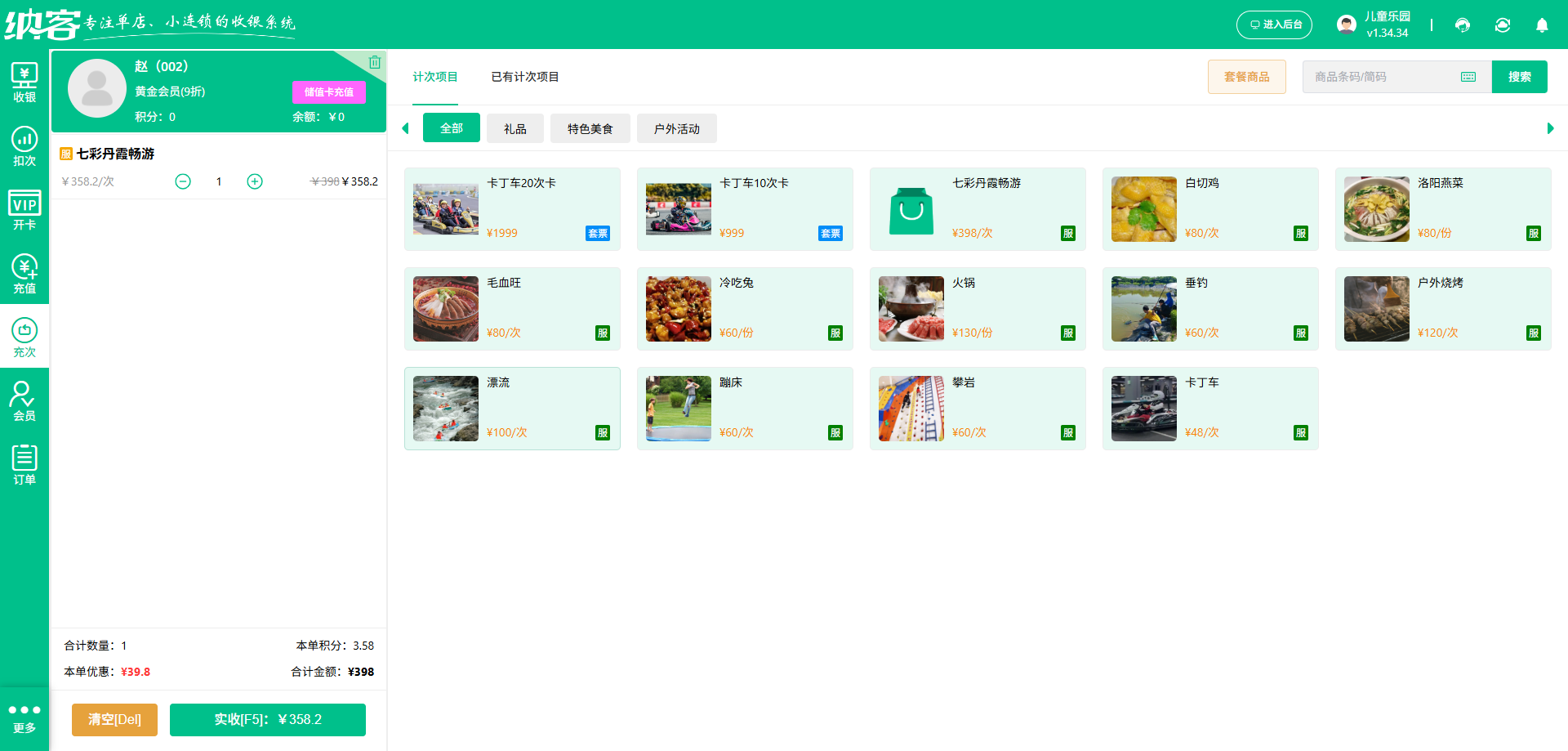1568x751 pixels.
Task: Click the notification bell icon
Action: (x=1542, y=25)
